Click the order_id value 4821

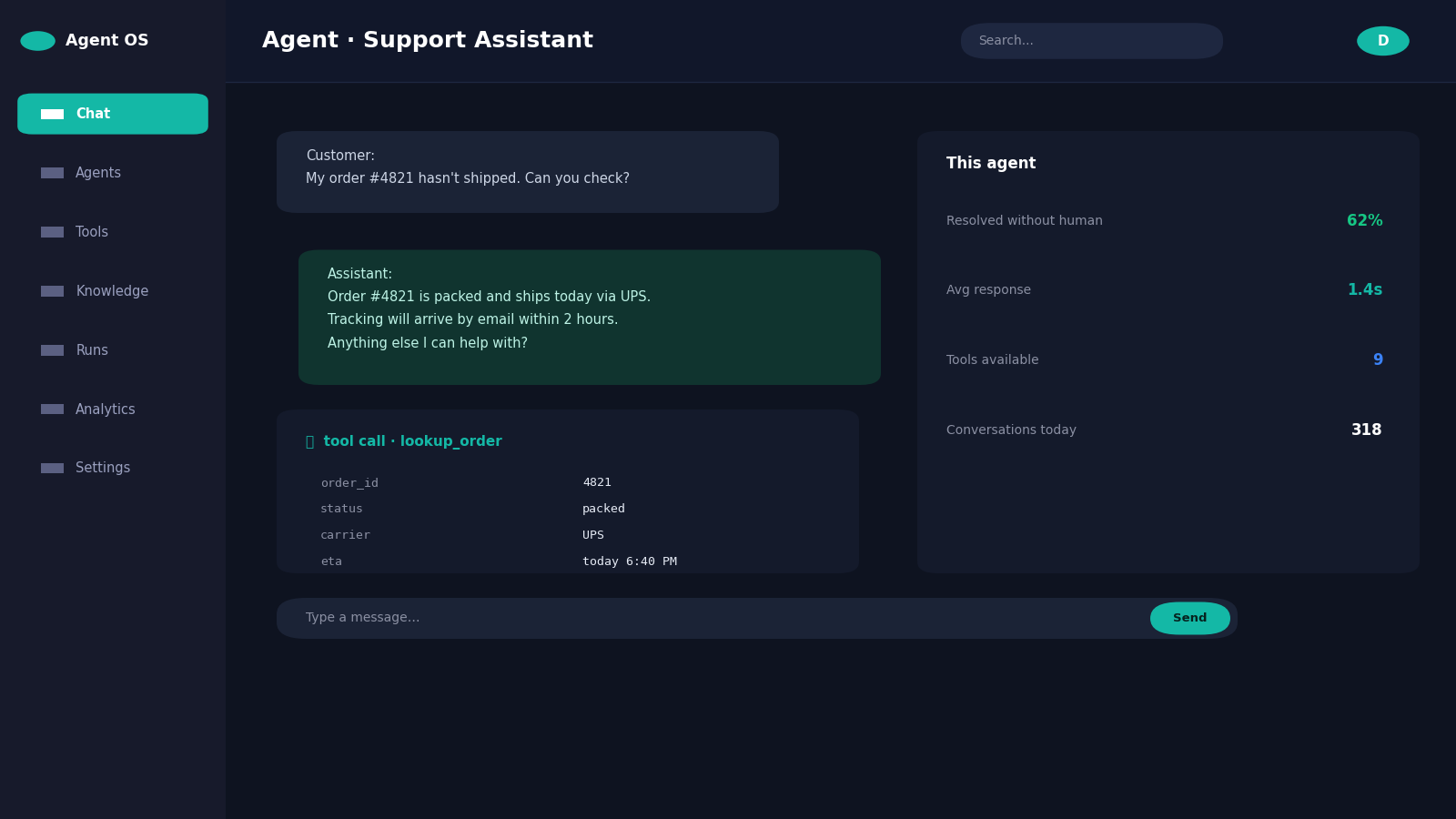pos(597,482)
